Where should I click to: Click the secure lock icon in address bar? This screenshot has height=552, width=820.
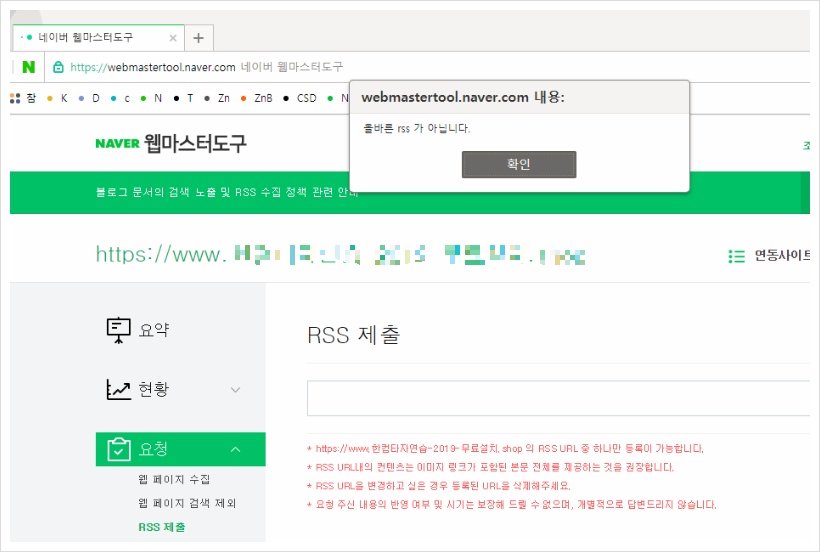click(59, 67)
